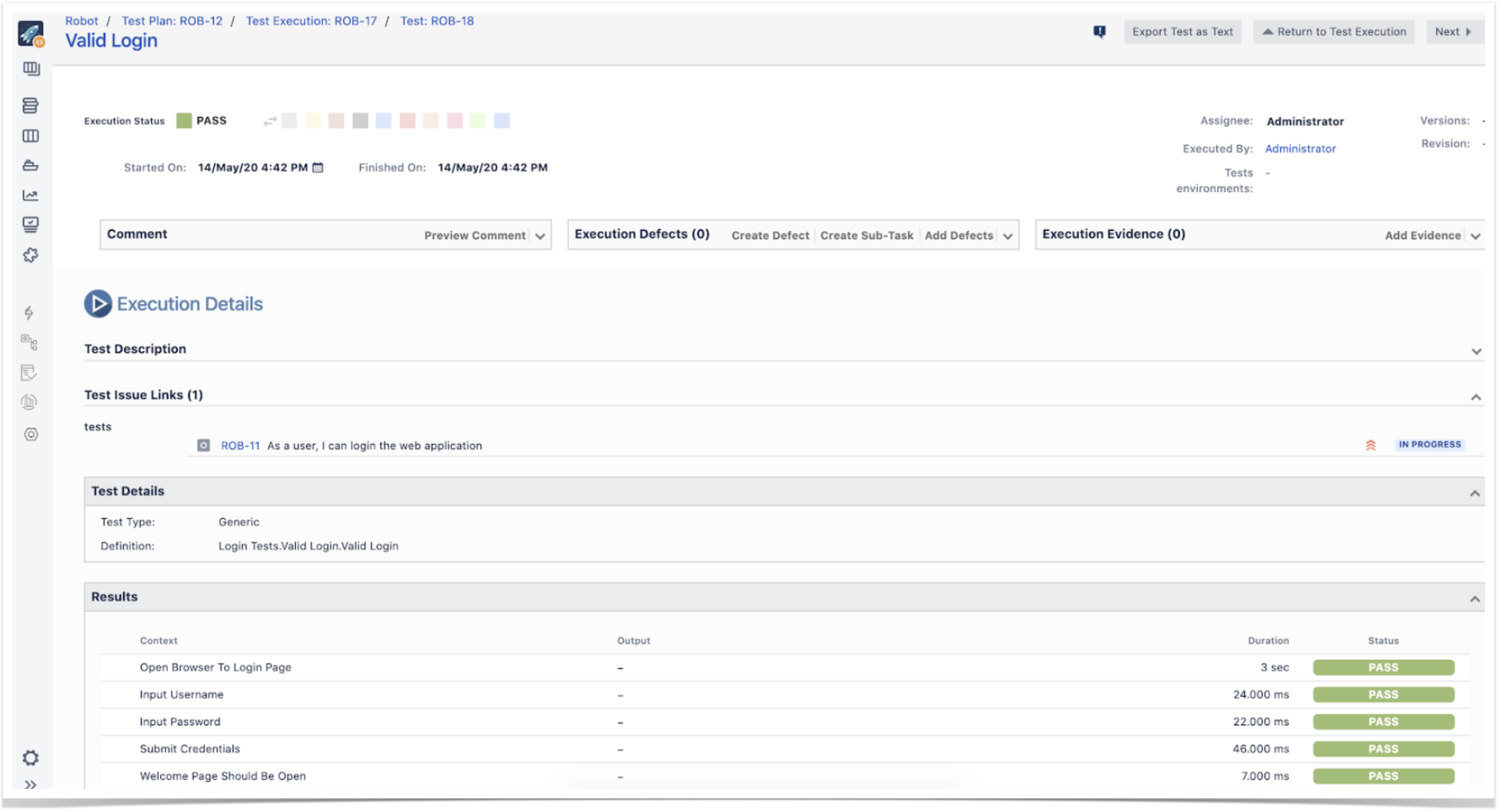Open the ROB-11 issue link
1501x812 pixels.
240,445
